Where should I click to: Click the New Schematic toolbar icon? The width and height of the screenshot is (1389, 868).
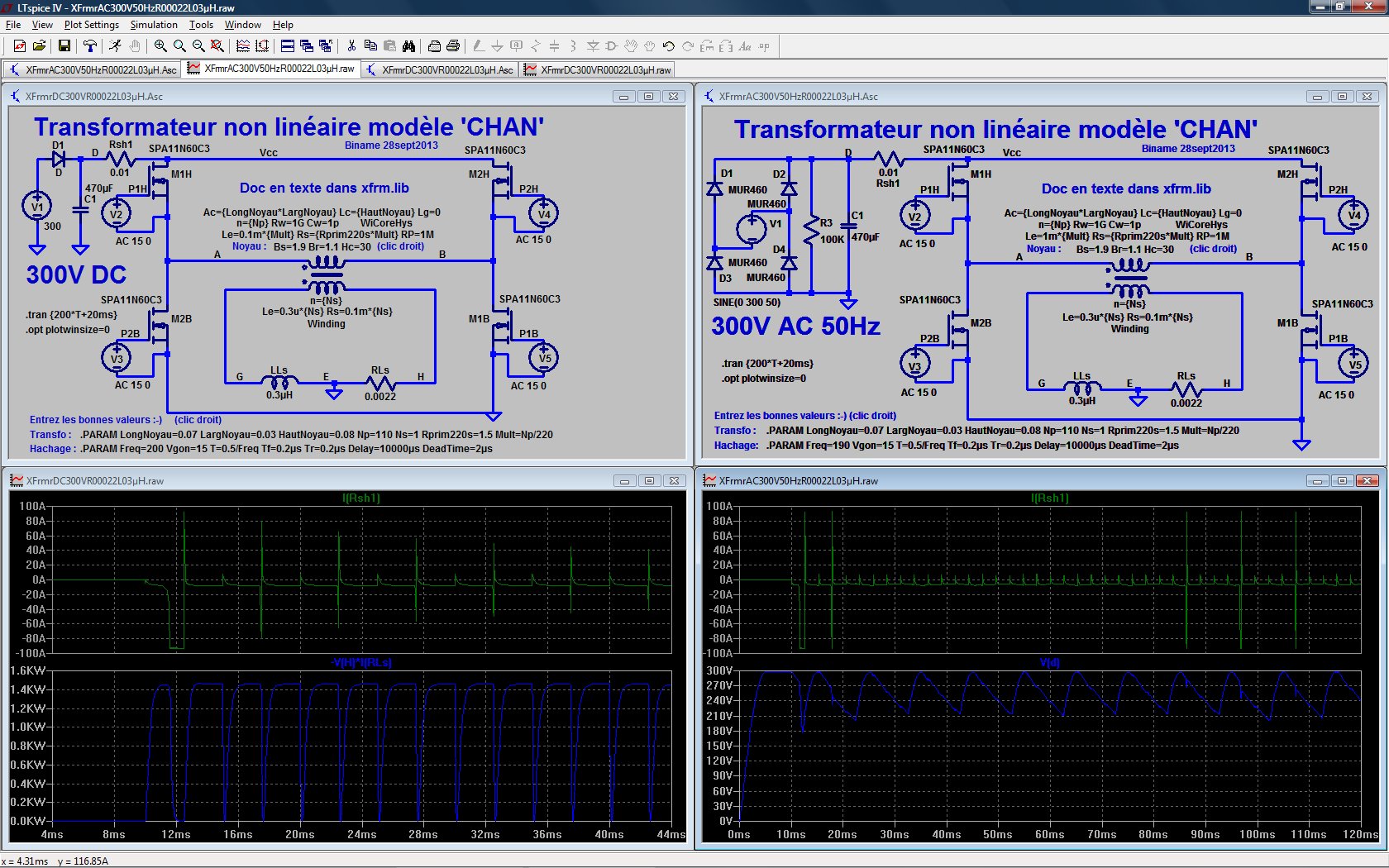click(19, 46)
